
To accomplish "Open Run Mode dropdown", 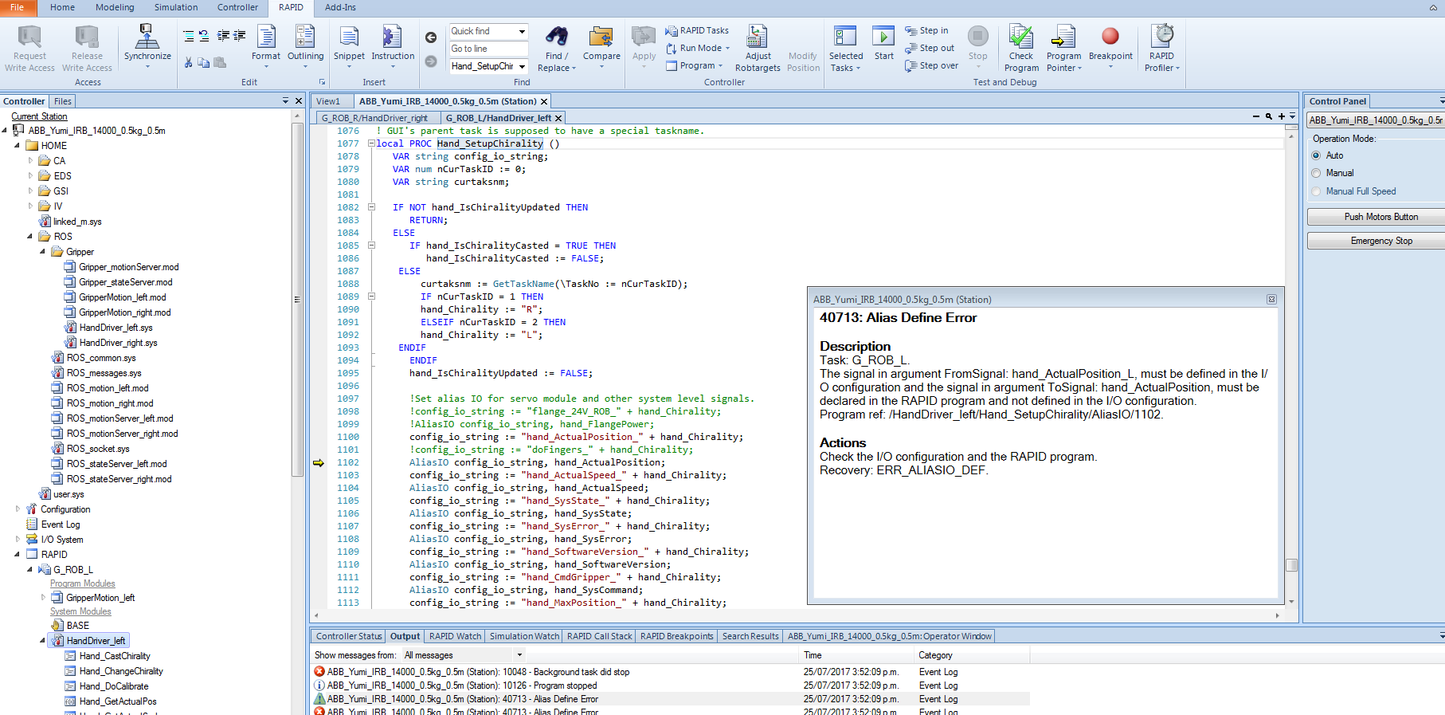I will tap(698, 48).
